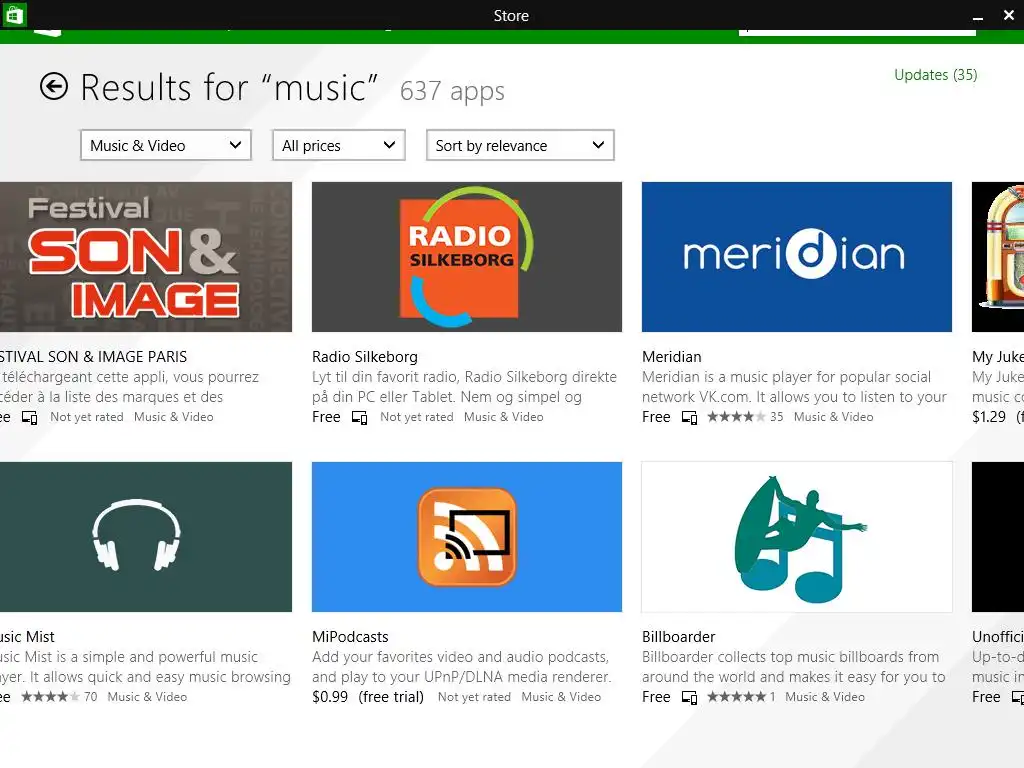Open the Music Mist headphones tile
The width and height of the screenshot is (1024, 768).
click(146, 537)
